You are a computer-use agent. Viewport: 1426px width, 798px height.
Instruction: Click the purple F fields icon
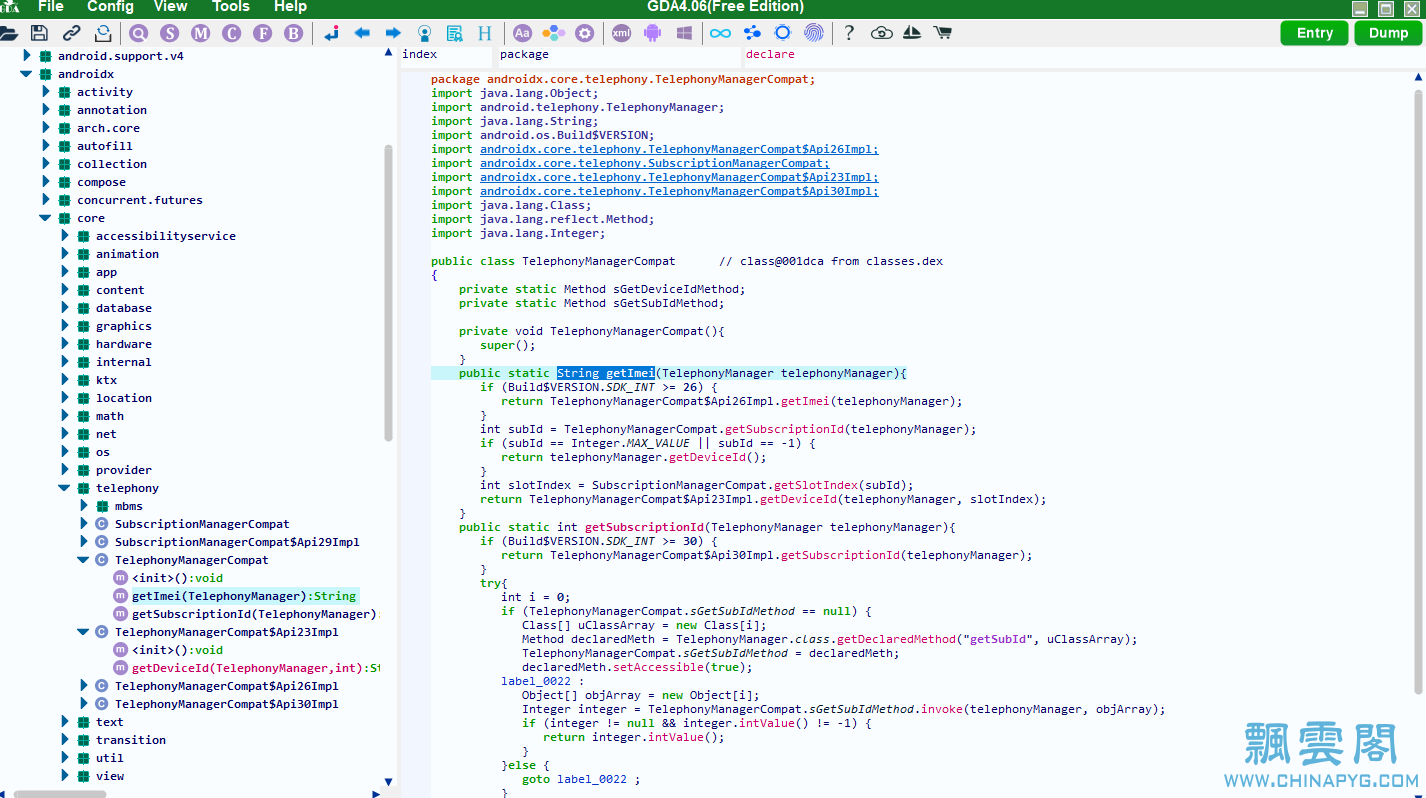[262, 33]
